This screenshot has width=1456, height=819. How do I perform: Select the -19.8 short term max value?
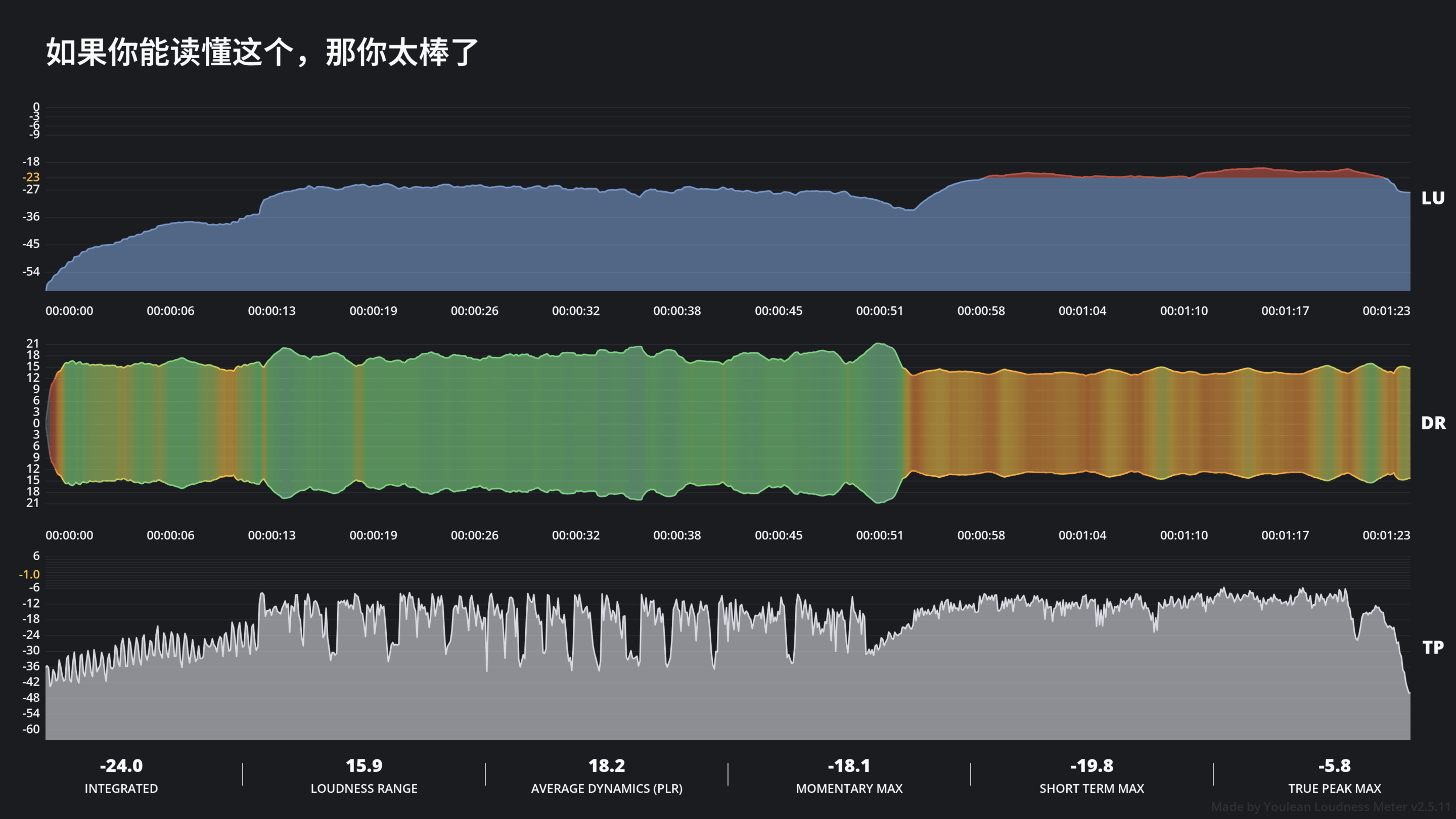tap(1091, 766)
